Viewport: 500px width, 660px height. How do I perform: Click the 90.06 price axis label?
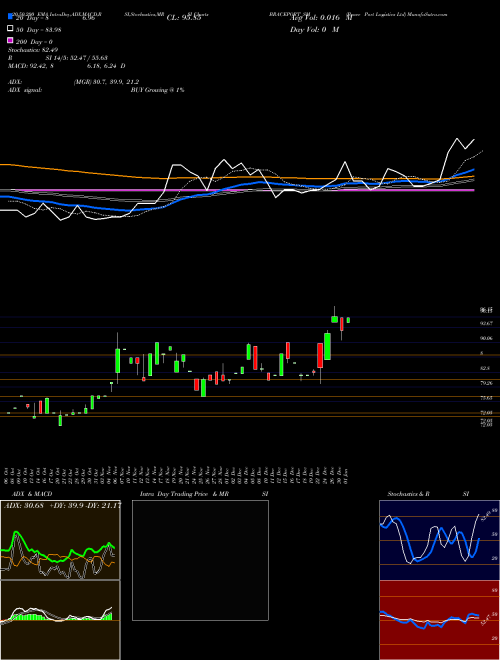[x=486, y=338]
